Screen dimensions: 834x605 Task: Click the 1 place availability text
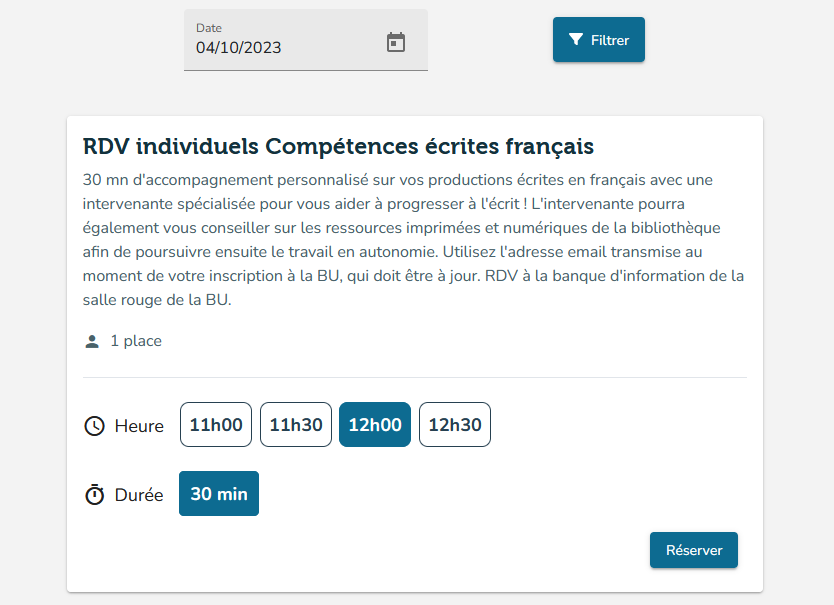pyautogui.click(x=136, y=341)
